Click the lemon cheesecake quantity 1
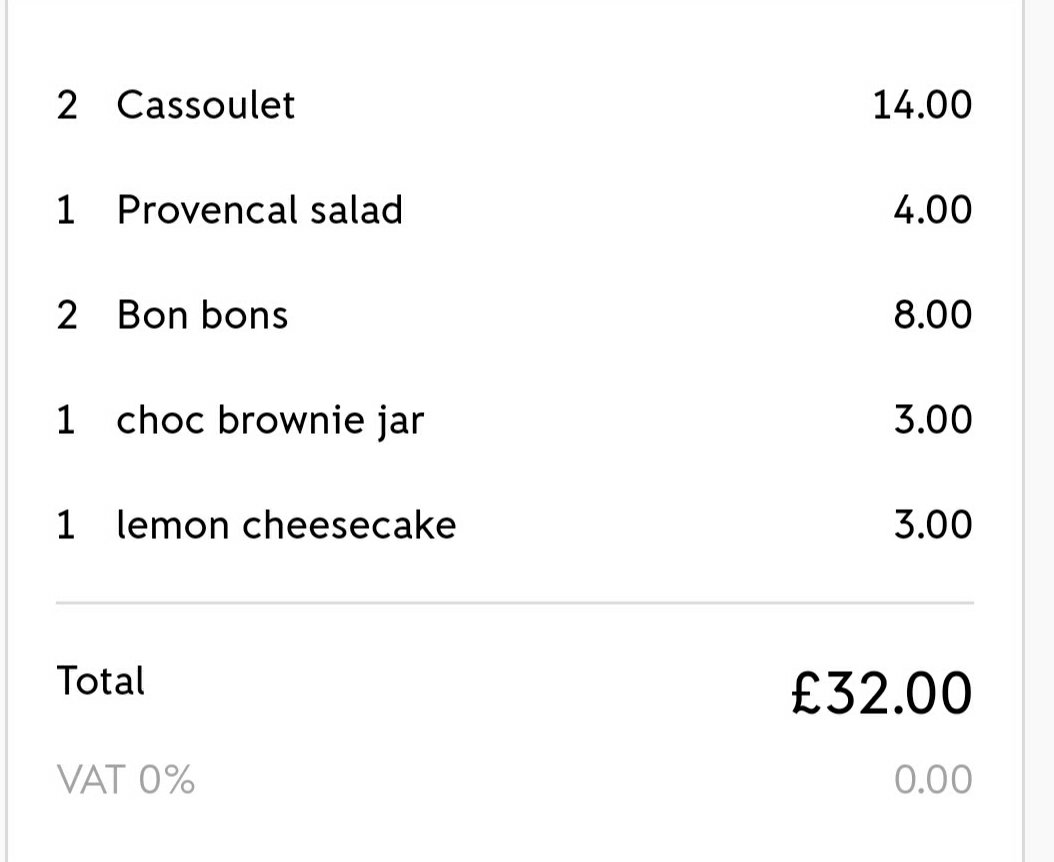The image size is (1054, 862). tap(66, 525)
